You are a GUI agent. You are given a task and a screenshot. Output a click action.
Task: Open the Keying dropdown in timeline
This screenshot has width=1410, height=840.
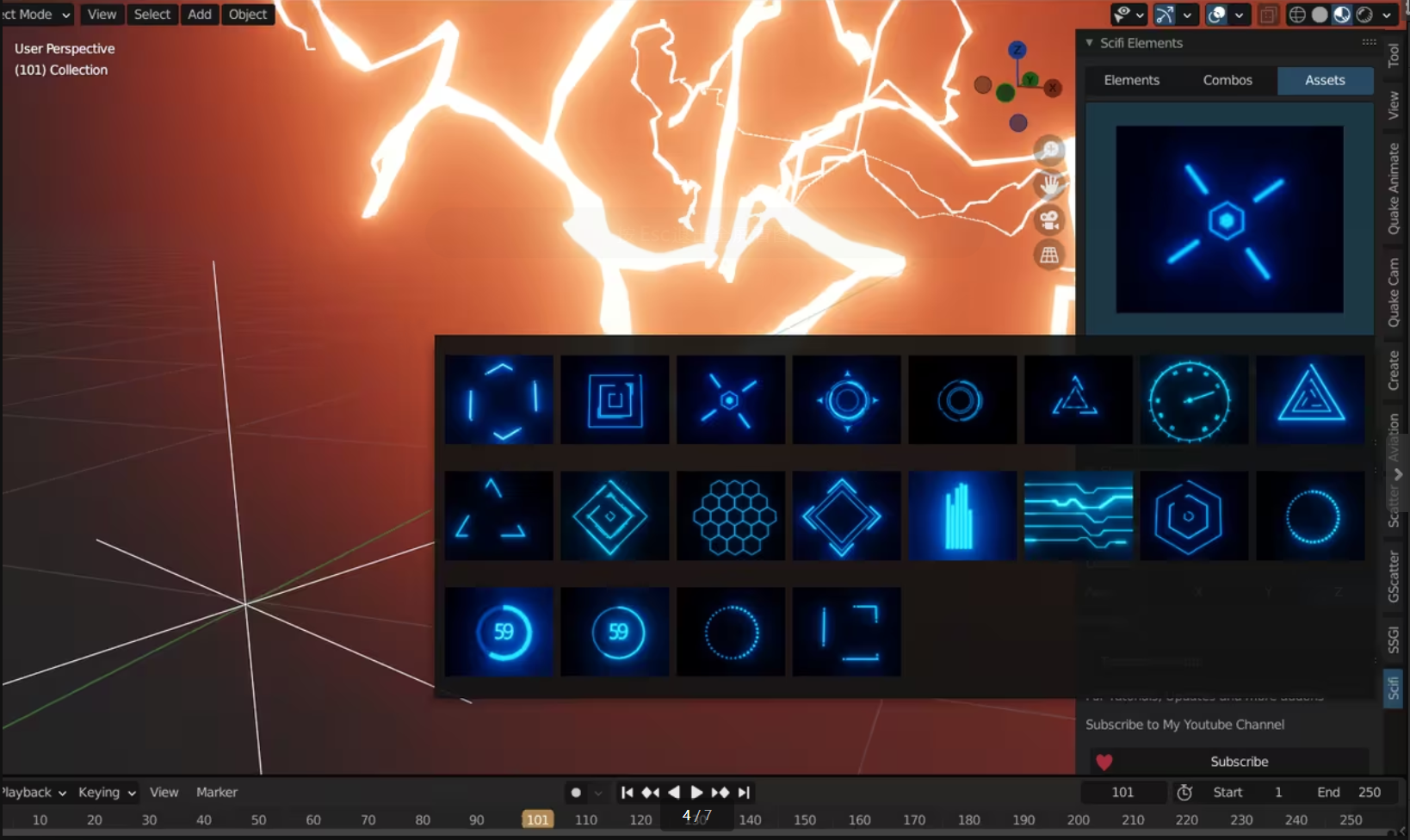(x=107, y=793)
